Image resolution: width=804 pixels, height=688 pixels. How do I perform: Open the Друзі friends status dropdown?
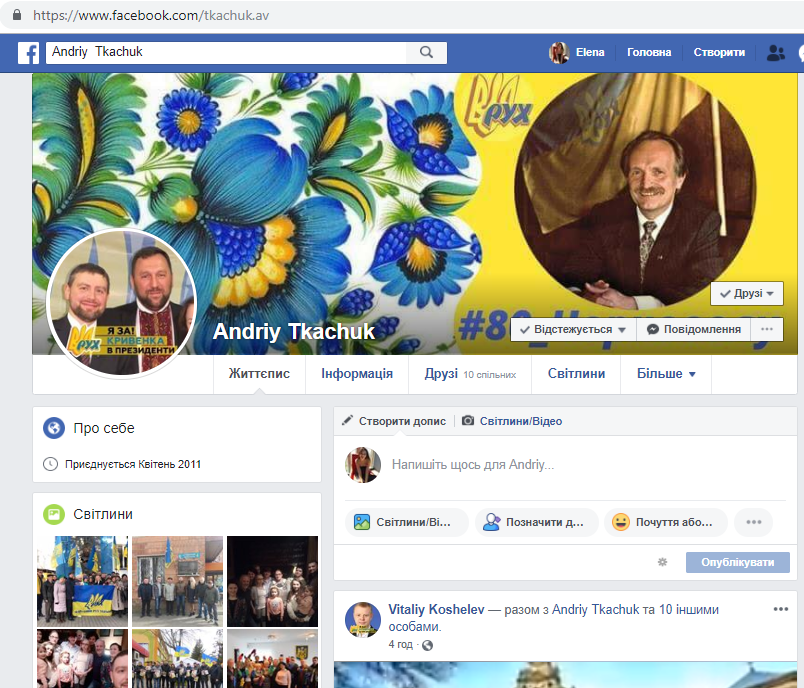747,293
